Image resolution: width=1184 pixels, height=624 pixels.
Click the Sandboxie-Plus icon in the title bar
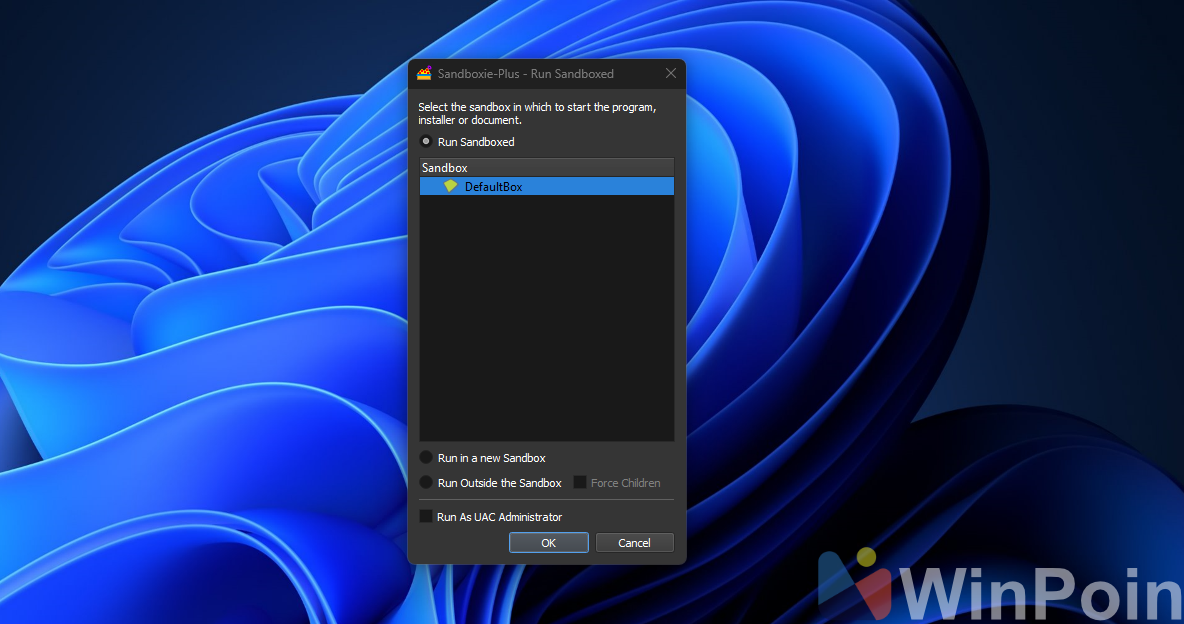click(423, 73)
